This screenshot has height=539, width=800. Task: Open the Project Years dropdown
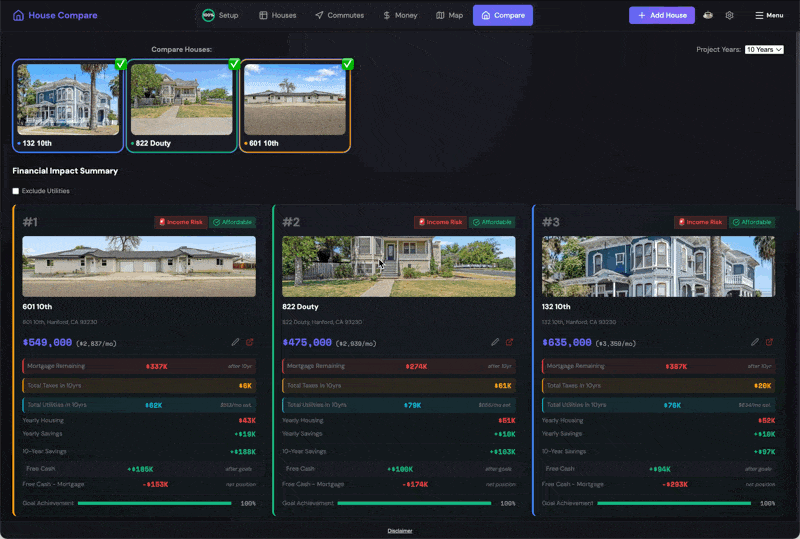coord(763,49)
